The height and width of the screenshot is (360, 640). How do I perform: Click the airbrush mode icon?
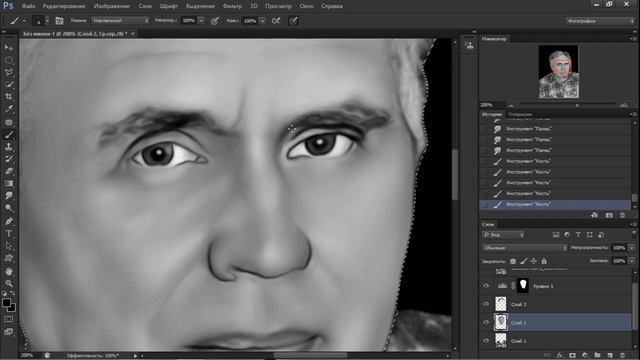click(276, 20)
